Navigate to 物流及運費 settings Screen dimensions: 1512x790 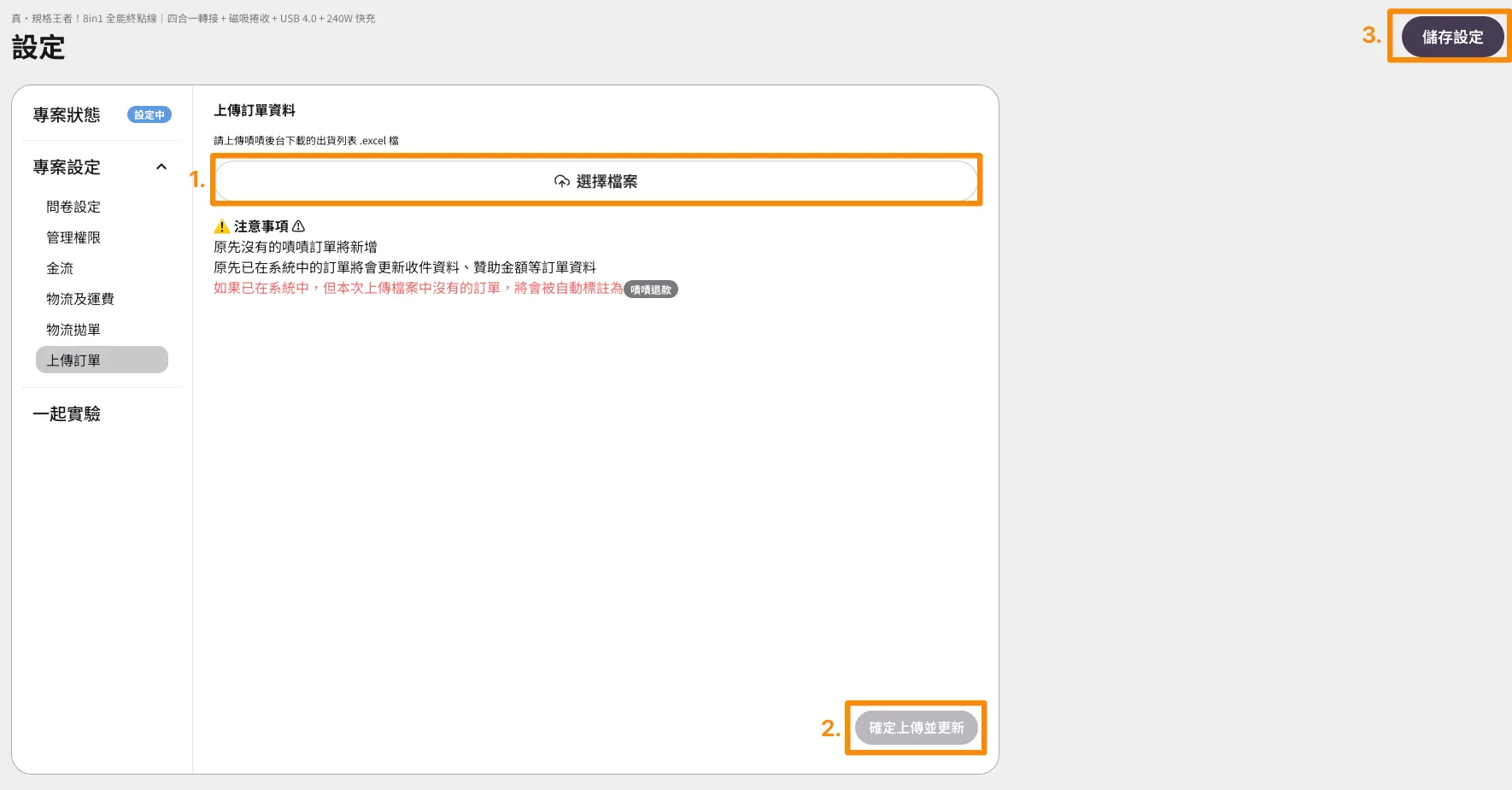coord(80,299)
